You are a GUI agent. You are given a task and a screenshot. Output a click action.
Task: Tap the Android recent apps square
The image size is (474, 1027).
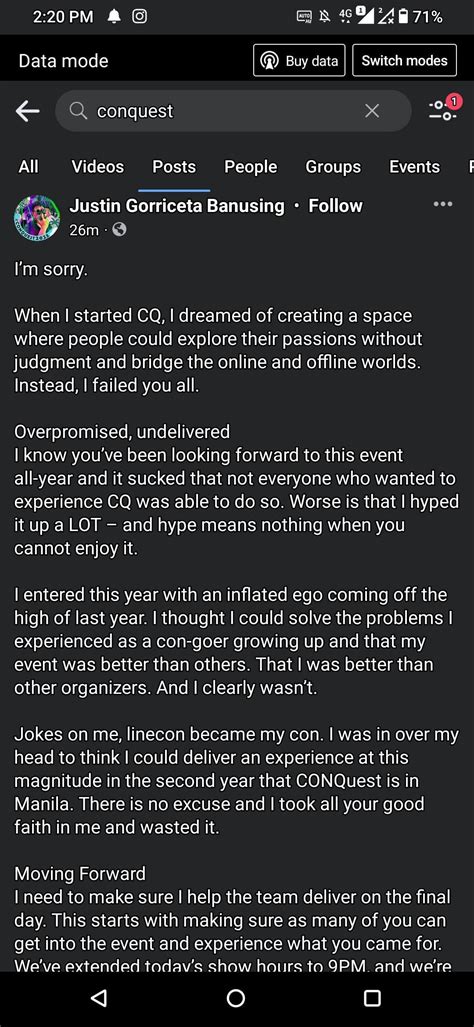[x=372, y=998]
